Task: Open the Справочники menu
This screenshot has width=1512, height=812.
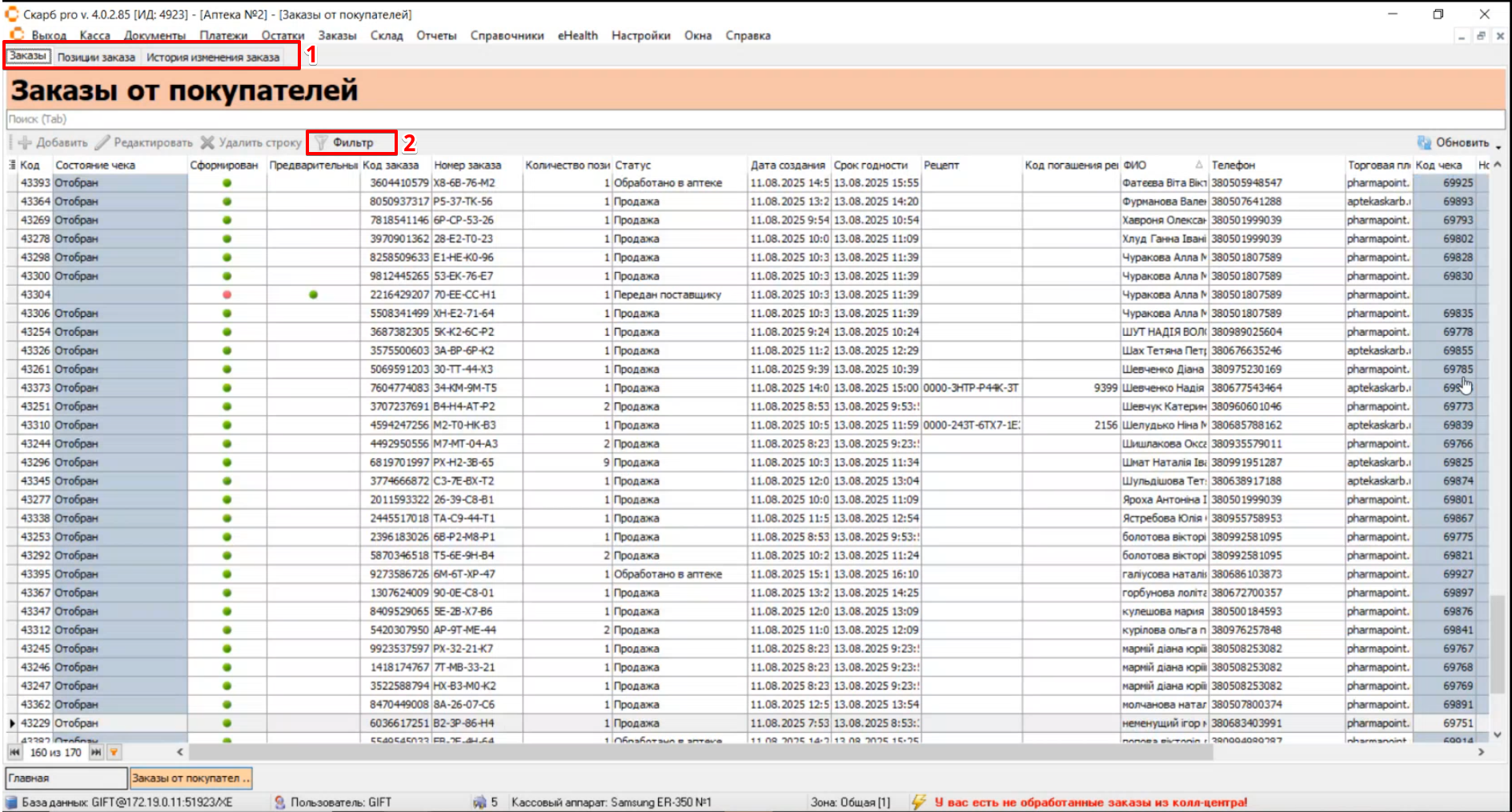Action: tap(507, 35)
